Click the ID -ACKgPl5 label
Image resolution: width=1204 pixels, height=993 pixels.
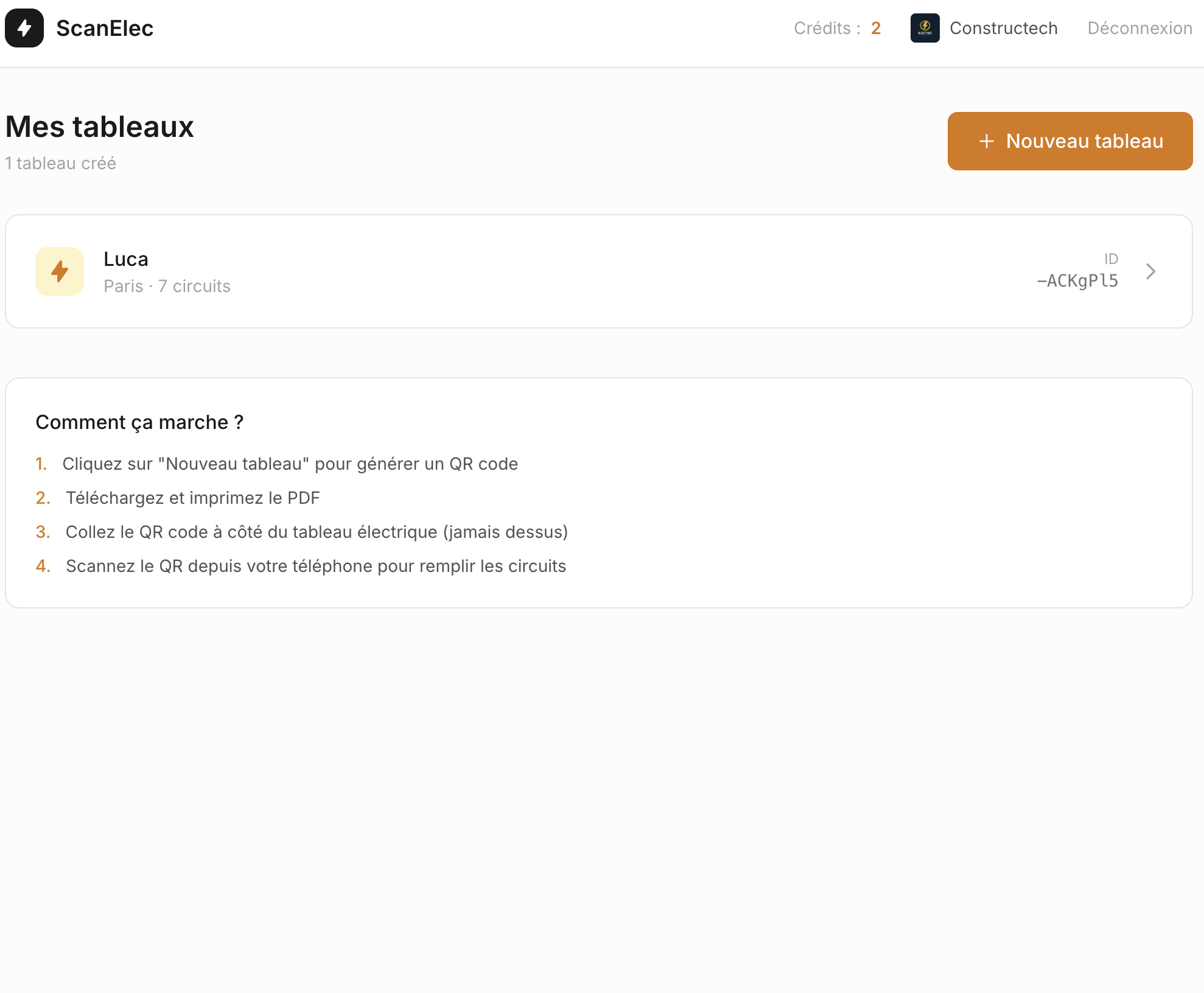1077,280
